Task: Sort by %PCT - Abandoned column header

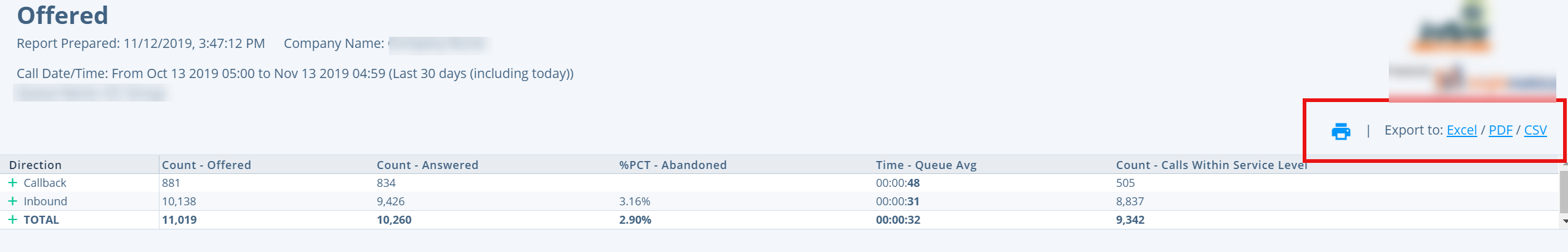Action: pos(673,165)
